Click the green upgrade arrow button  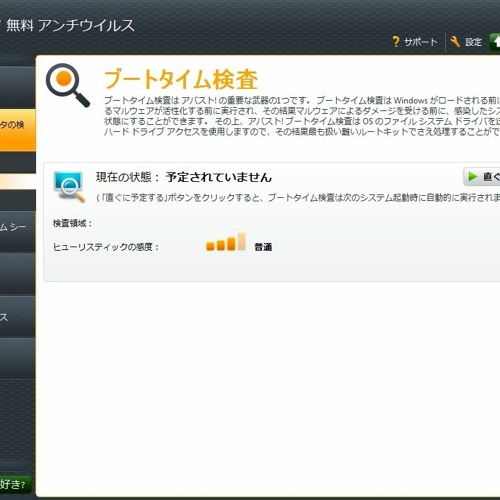(x=495, y=42)
